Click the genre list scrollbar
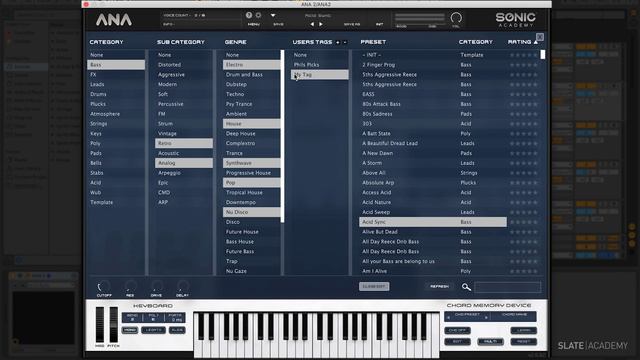The width and height of the screenshot is (640, 360). [282, 136]
